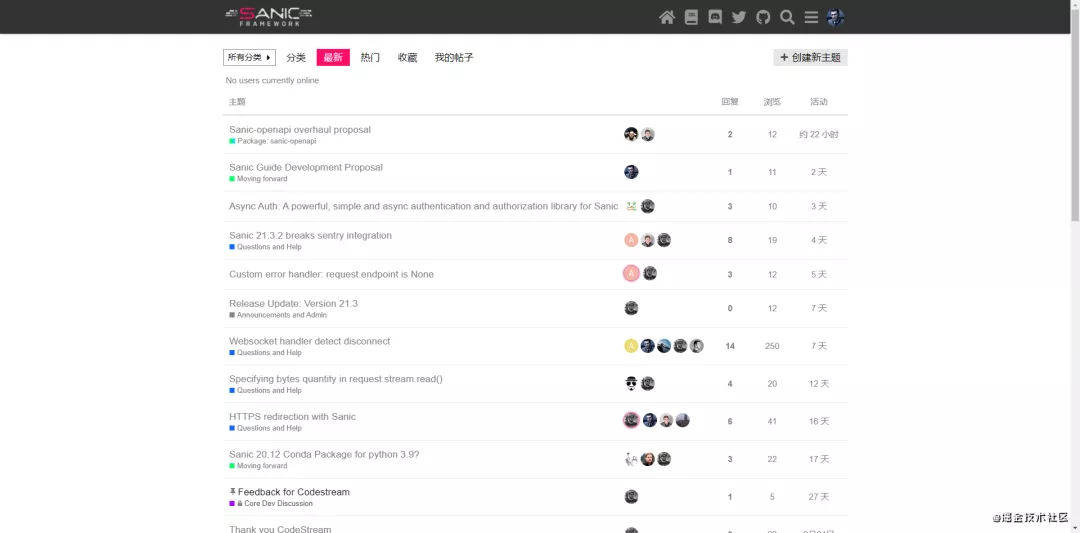Open the current user avatar menu

pyautogui.click(x=835, y=17)
